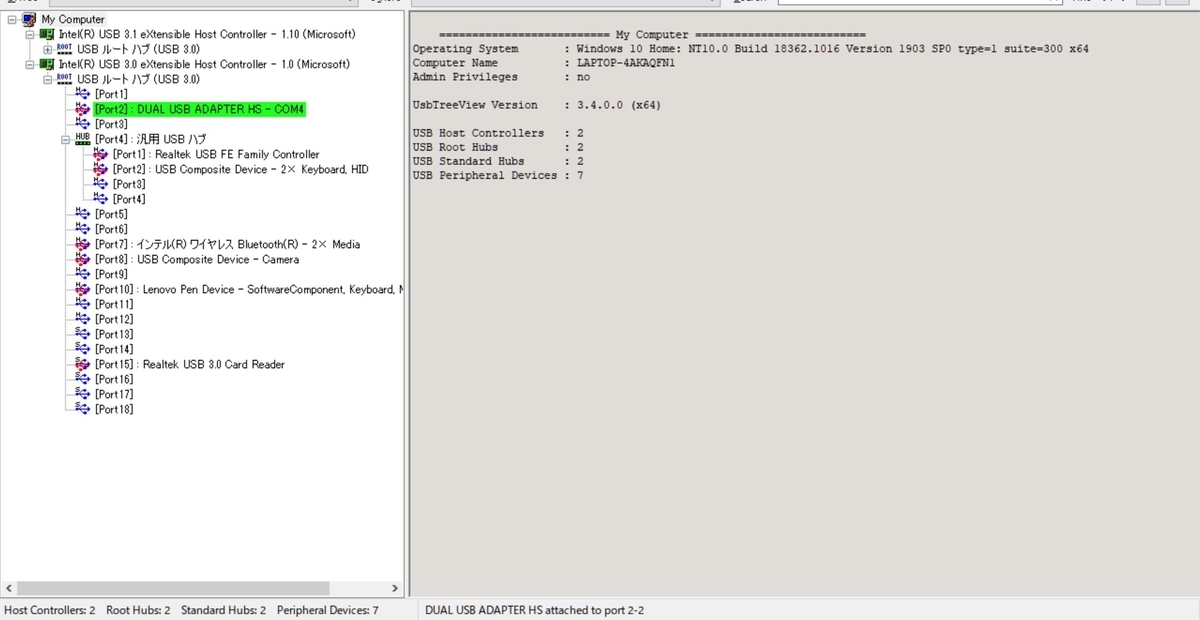Select the [Port16] tree entry
1200x620 pixels.
(114, 379)
